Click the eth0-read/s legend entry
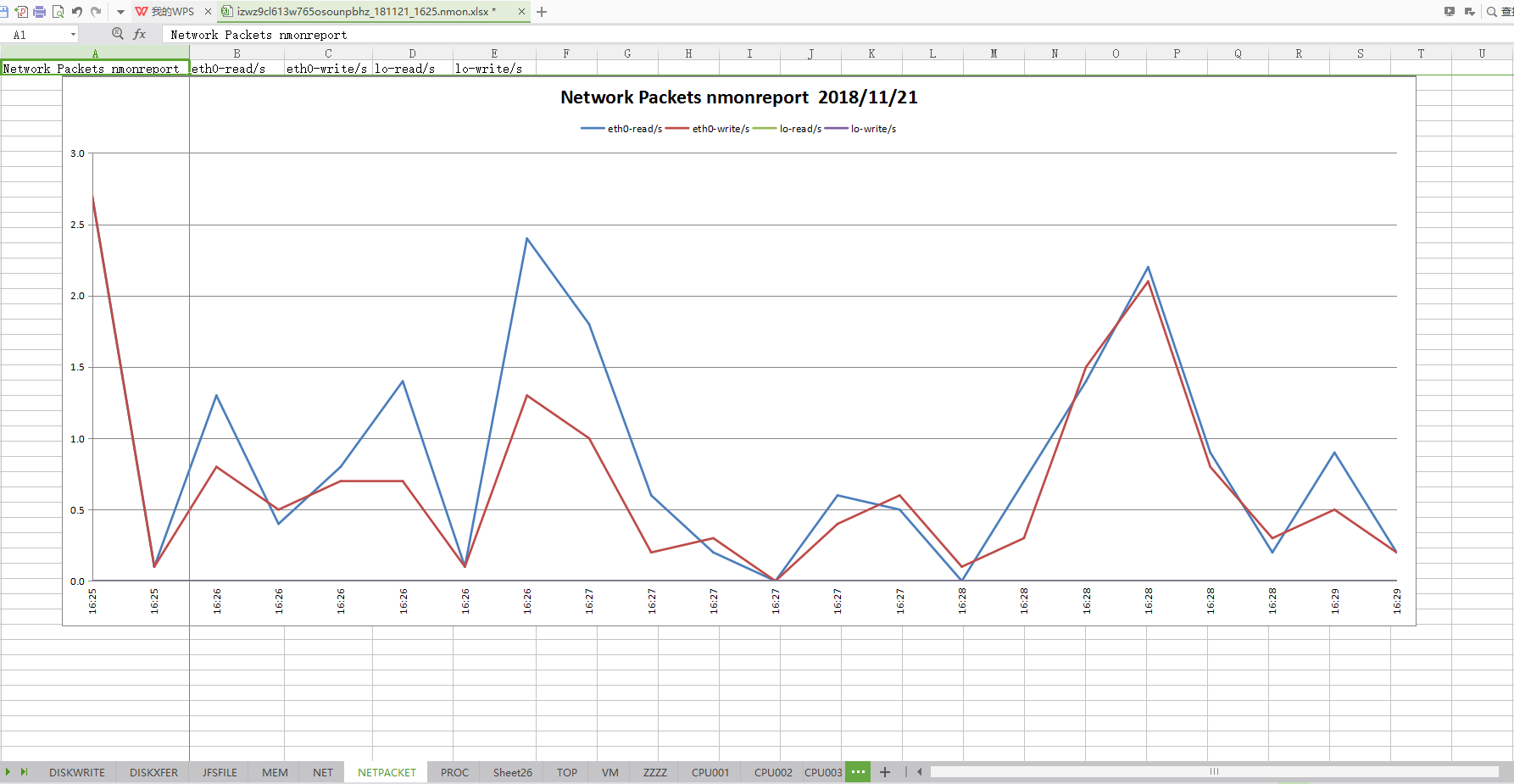Viewport: 1514px width, 784px height. [x=621, y=129]
